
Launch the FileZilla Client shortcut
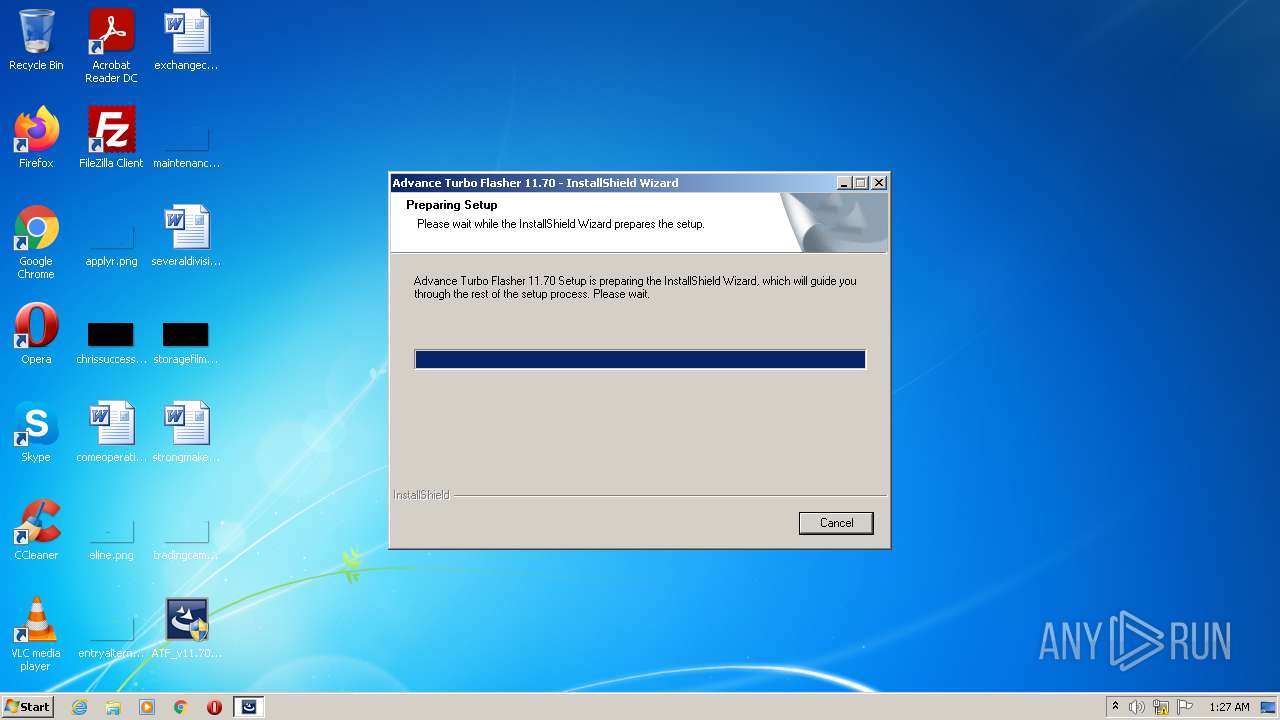coord(111,138)
